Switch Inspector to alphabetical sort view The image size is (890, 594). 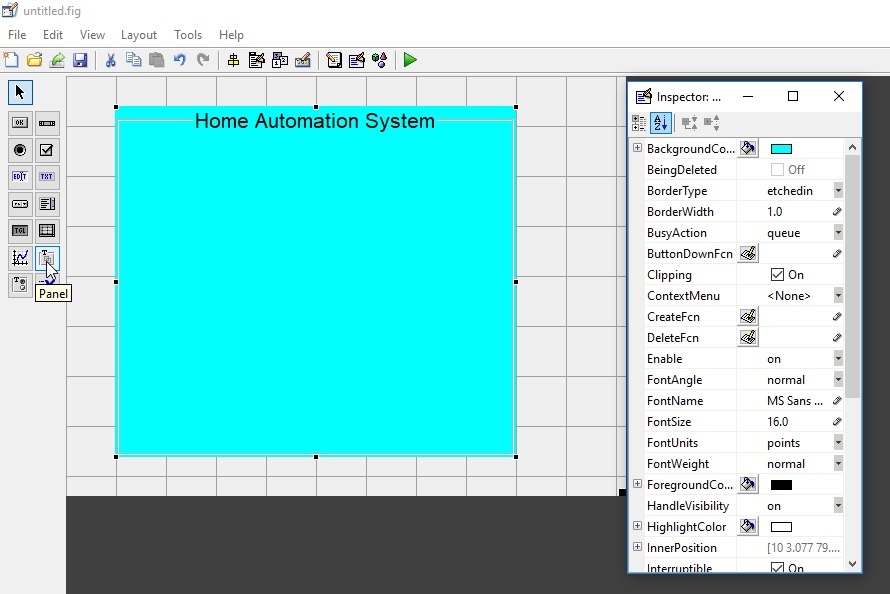tap(660, 122)
